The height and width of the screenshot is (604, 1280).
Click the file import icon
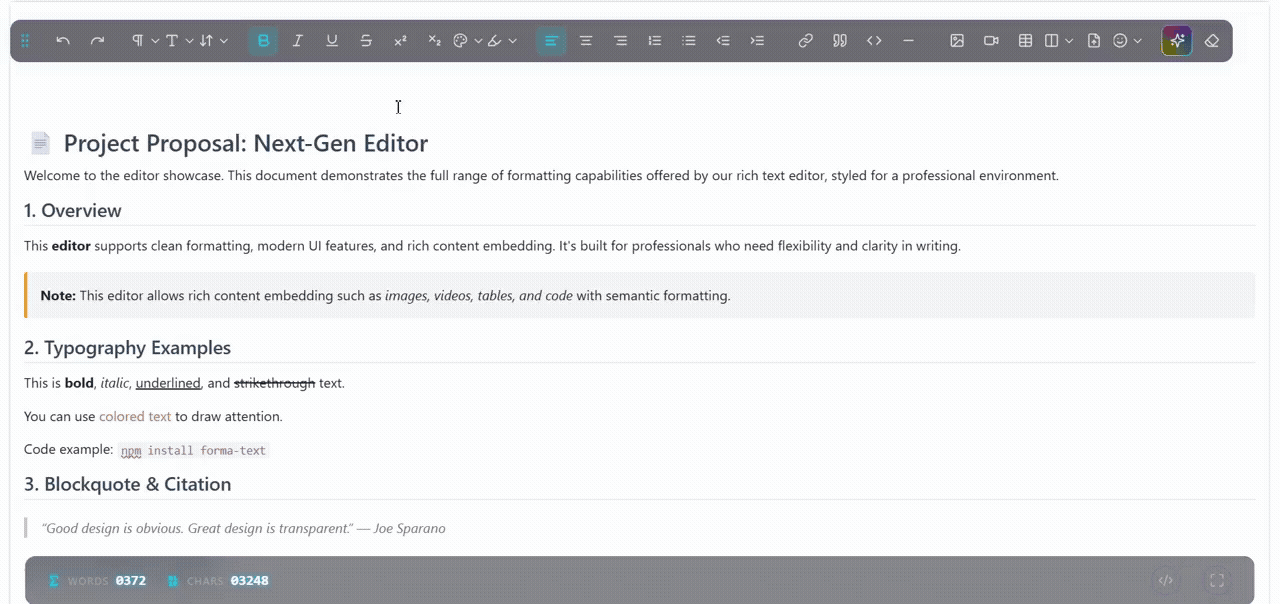pyautogui.click(x=1094, y=41)
